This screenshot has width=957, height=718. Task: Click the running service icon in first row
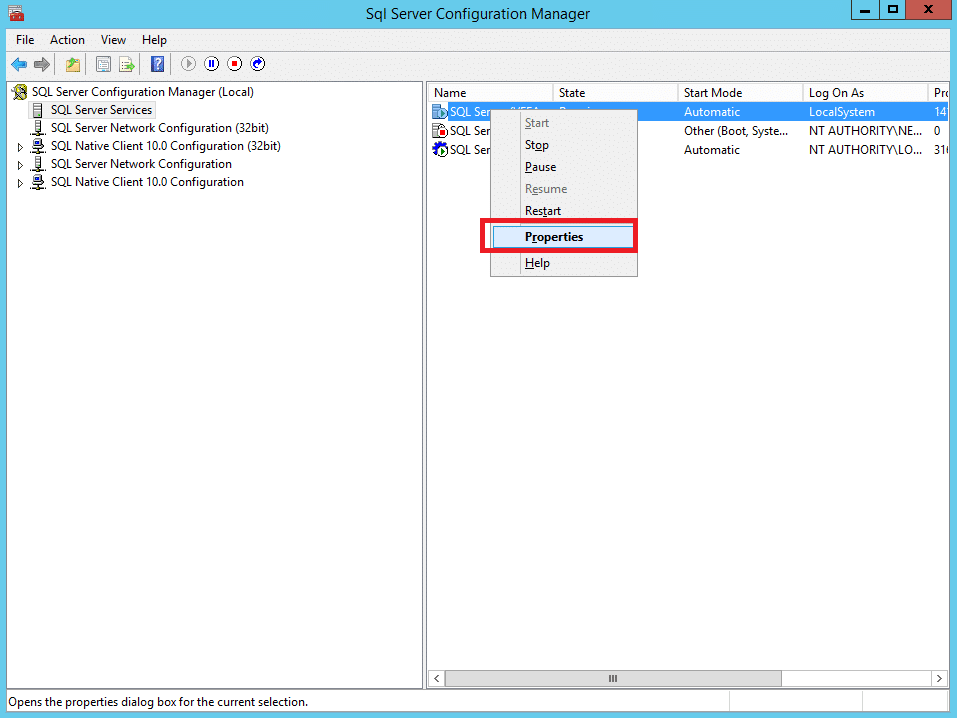(x=439, y=112)
